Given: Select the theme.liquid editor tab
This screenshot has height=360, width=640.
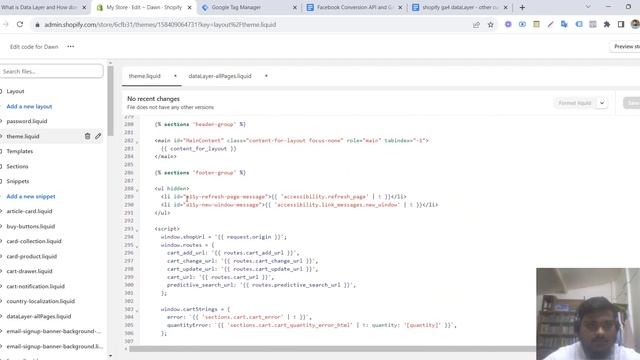Looking at the screenshot, I should (x=144, y=76).
